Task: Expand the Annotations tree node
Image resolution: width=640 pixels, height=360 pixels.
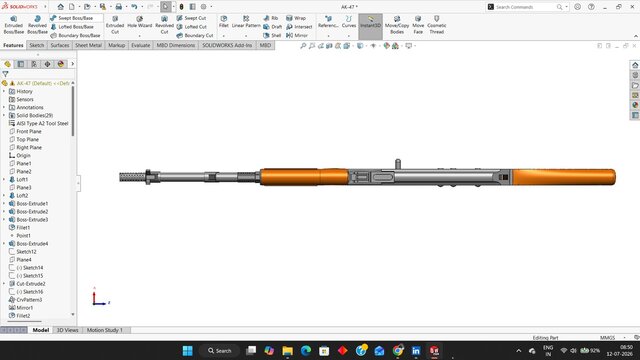Action: pos(4,107)
